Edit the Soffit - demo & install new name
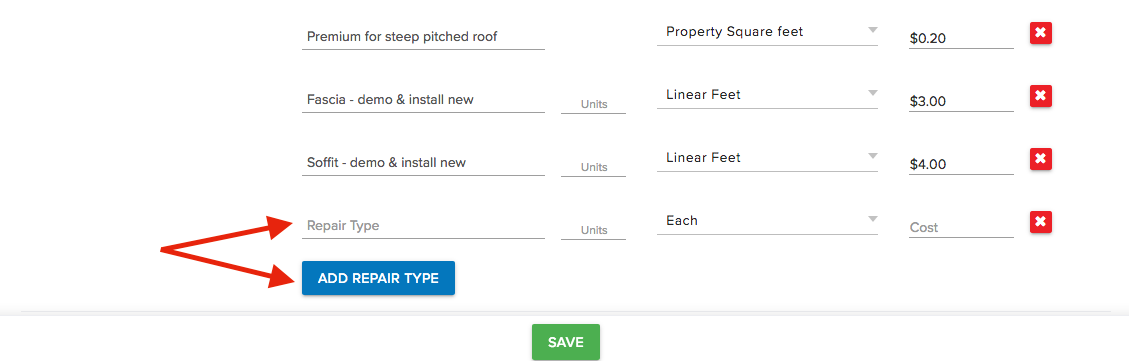 (x=423, y=163)
